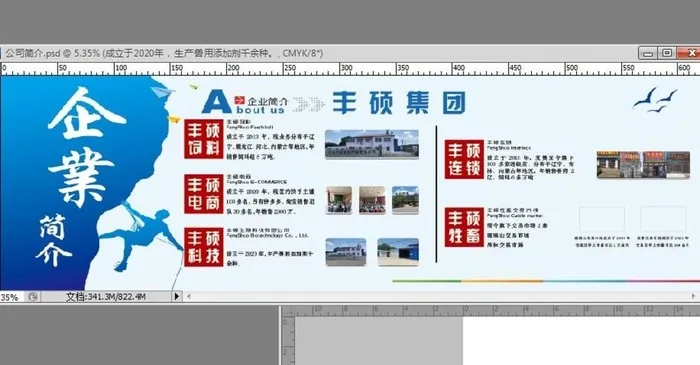The width and height of the screenshot is (700, 365).
Task: Click the flying birds graphic on canvas
Action: pyautogui.click(x=654, y=100)
